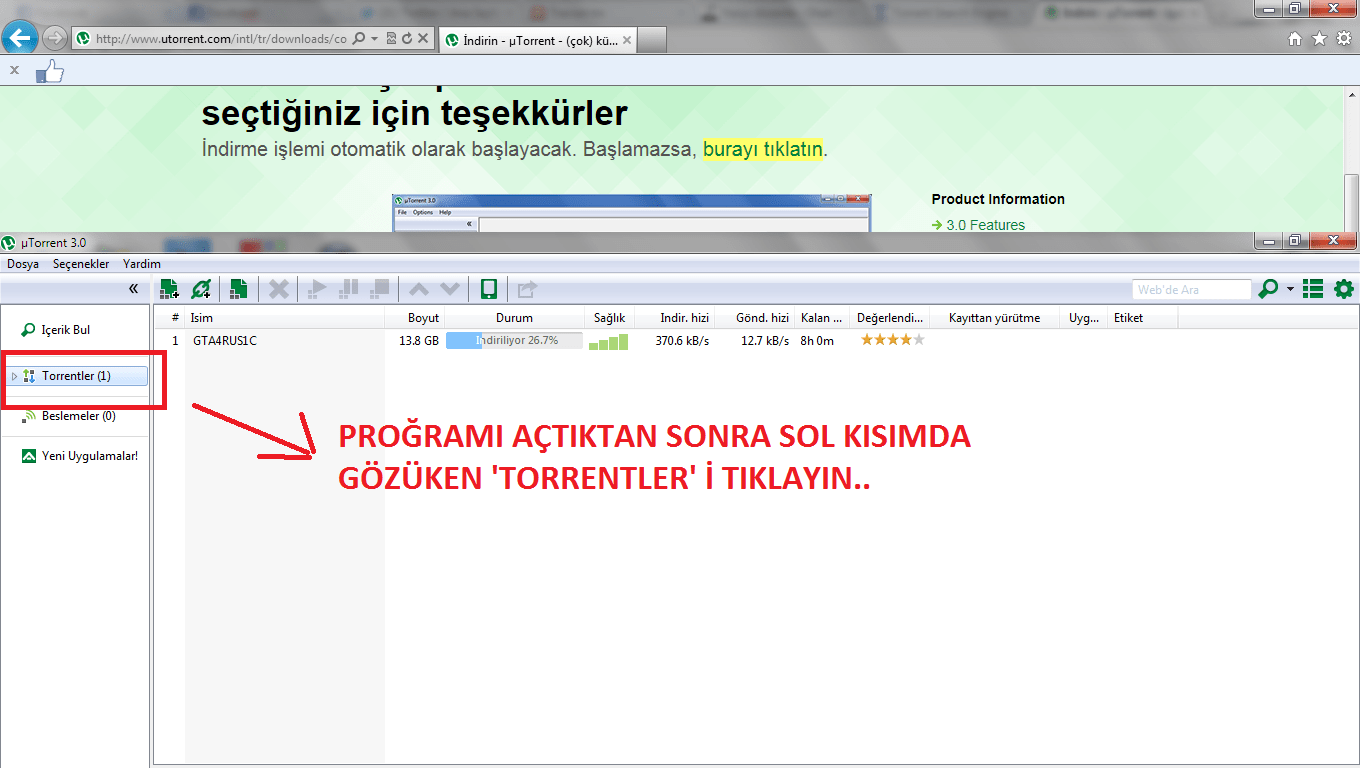
Task: Select the İndirin - µTorrent browser tab
Action: pos(538,40)
